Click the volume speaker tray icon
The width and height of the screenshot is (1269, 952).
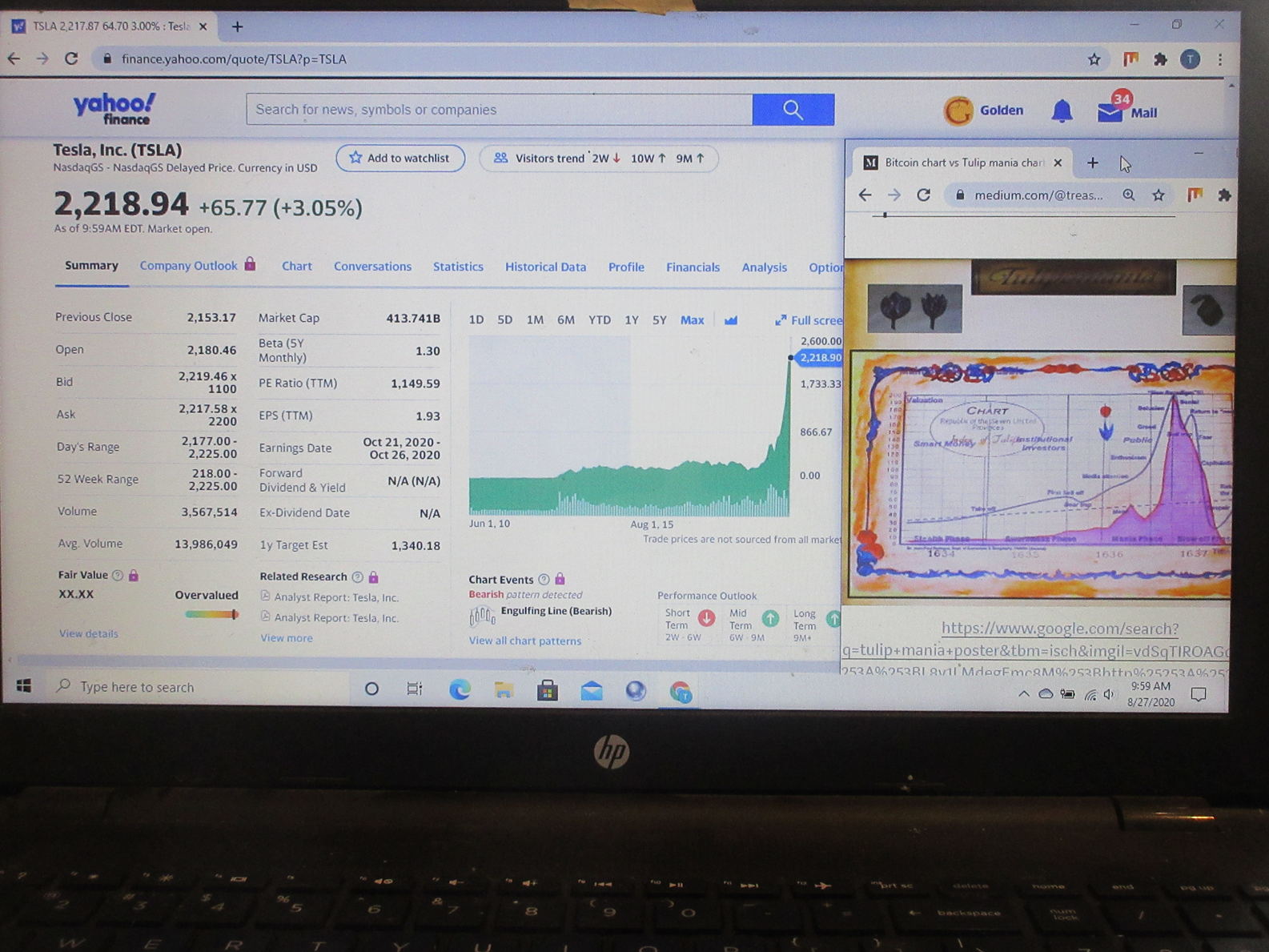[x=1109, y=695]
